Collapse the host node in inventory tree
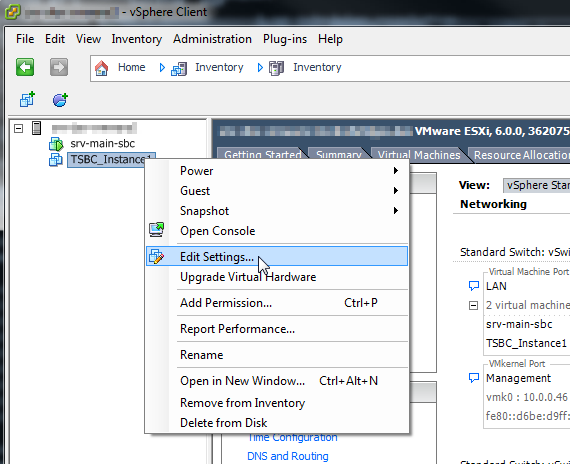The image size is (570, 464). (x=19, y=128)
